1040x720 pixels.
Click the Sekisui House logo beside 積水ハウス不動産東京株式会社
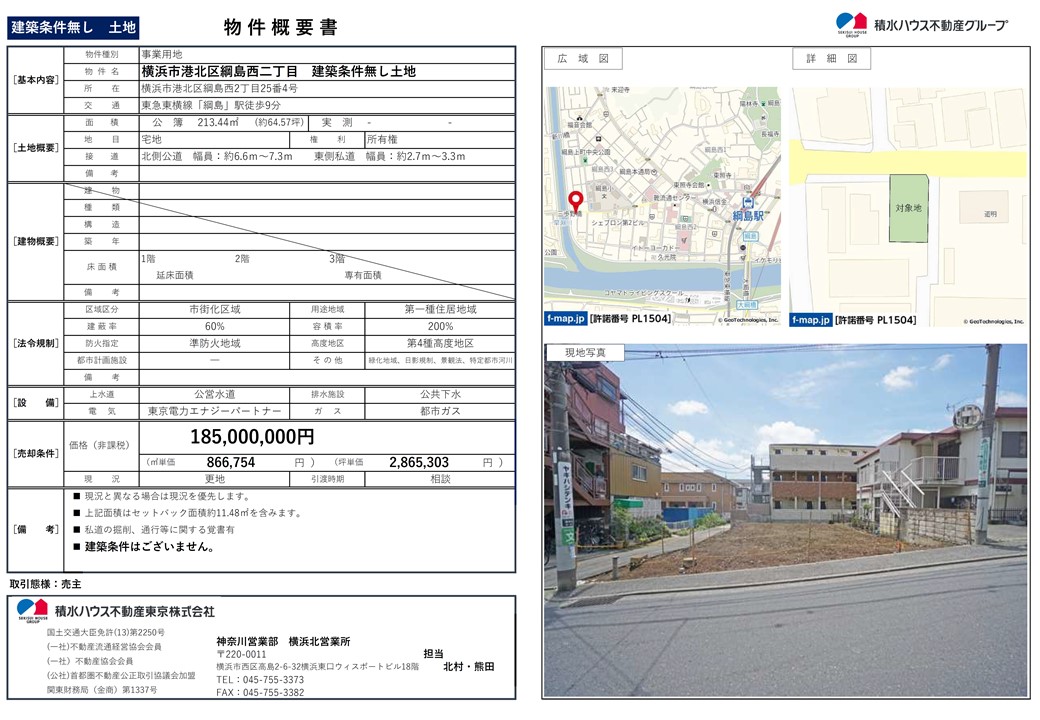(x=32, y=611)
